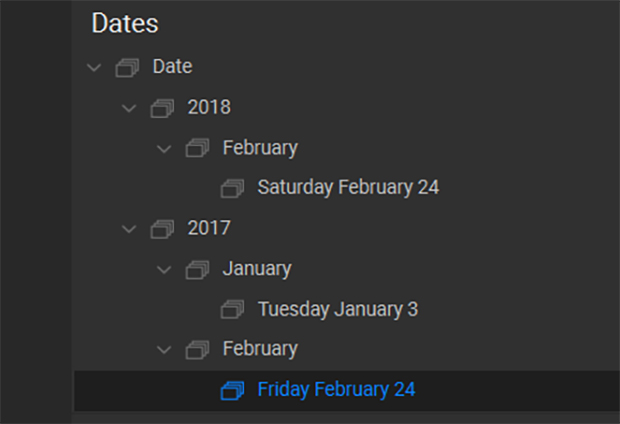Select Tuesday January 3 entry
This screenshot has width=620, height=424.
tap(338, 309)
